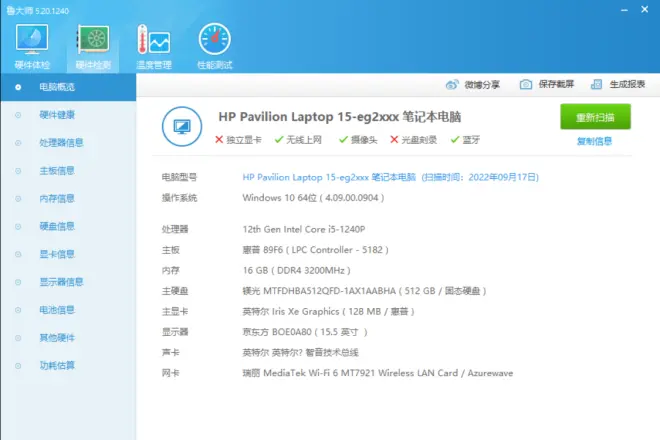Click the Weibo share icon
The image size is (660, 440).
point(452,85)
